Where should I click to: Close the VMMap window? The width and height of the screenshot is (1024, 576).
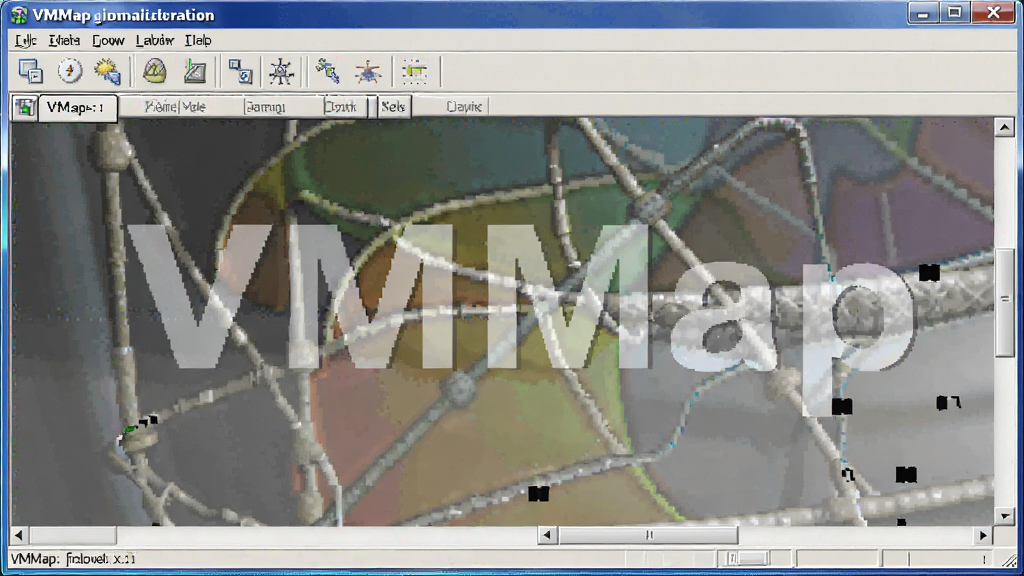coord(993,13)
